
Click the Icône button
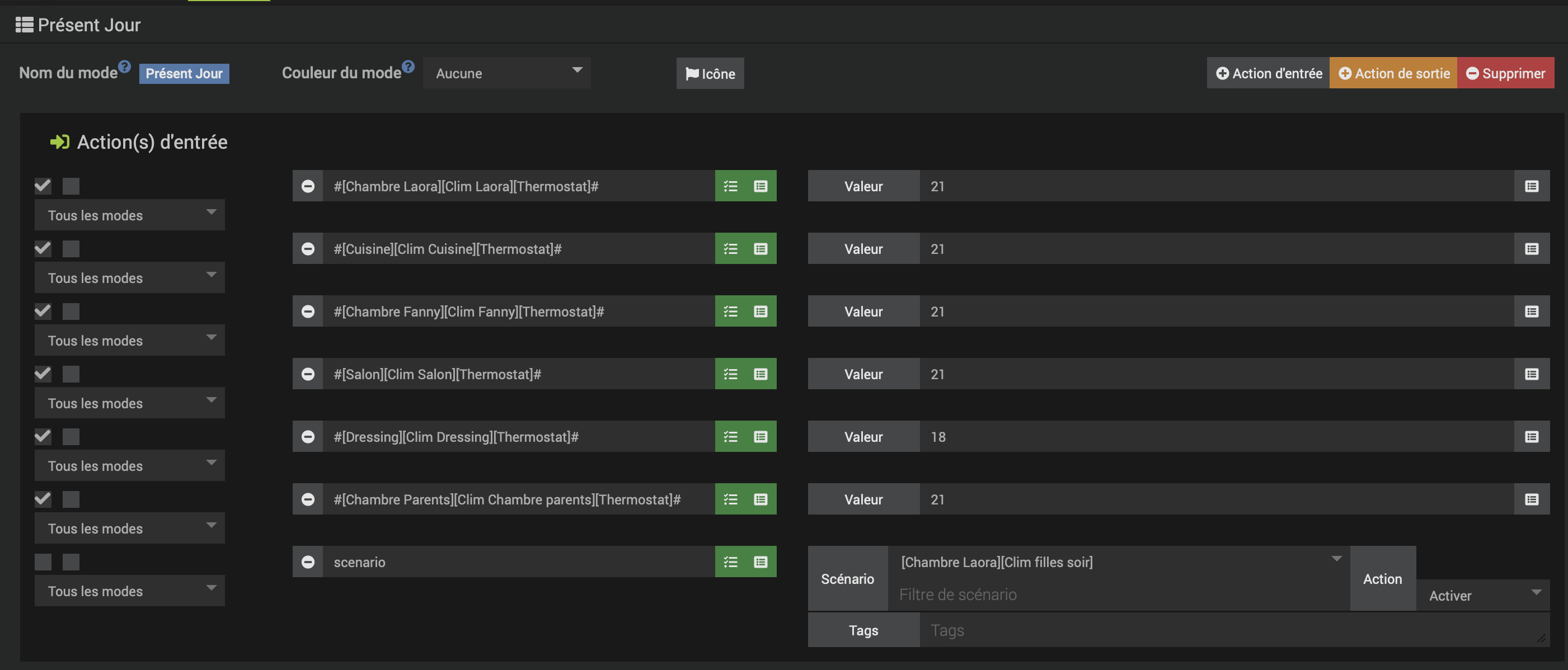[710, 74]
